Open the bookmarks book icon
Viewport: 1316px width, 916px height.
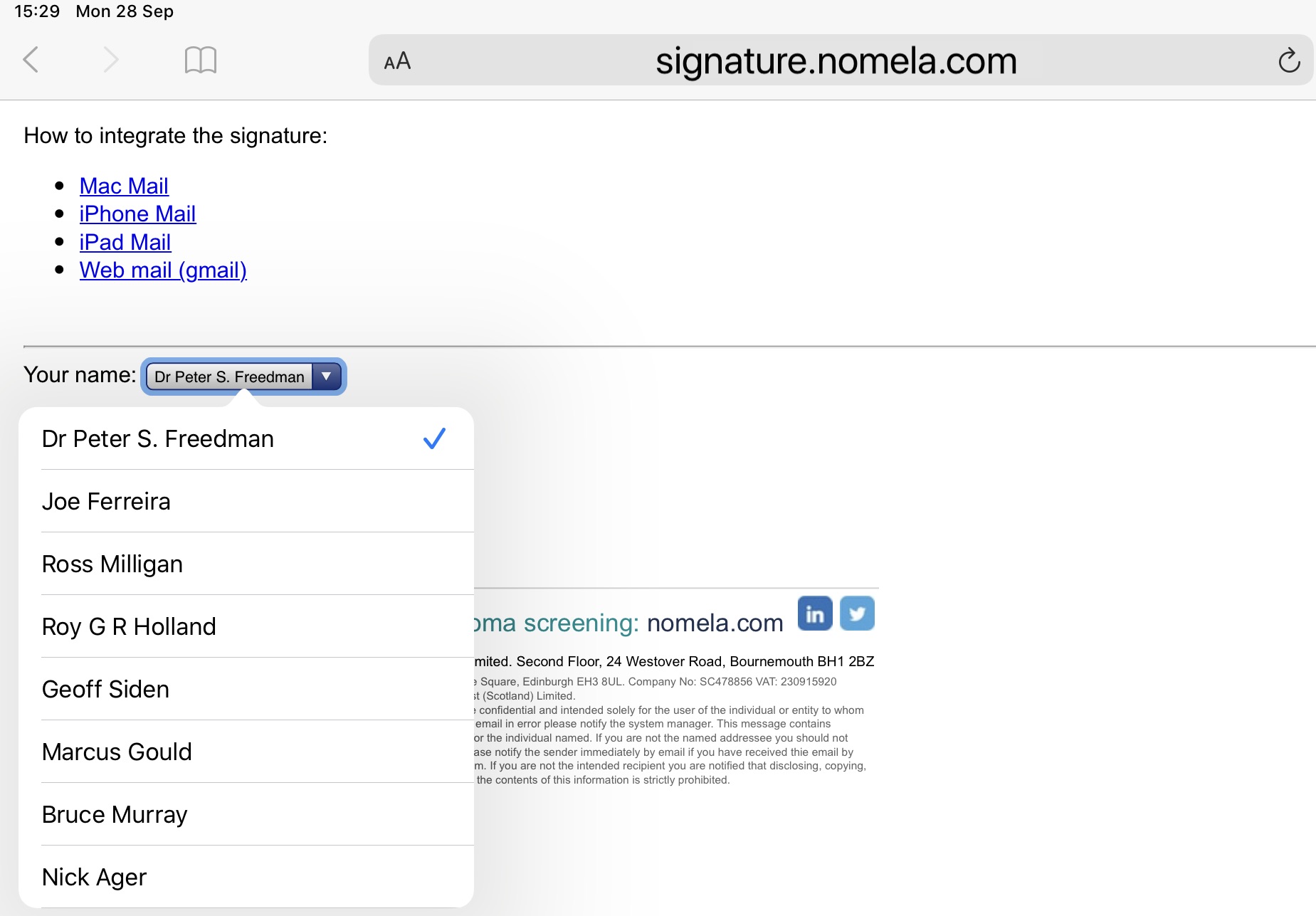pos(200,60)
